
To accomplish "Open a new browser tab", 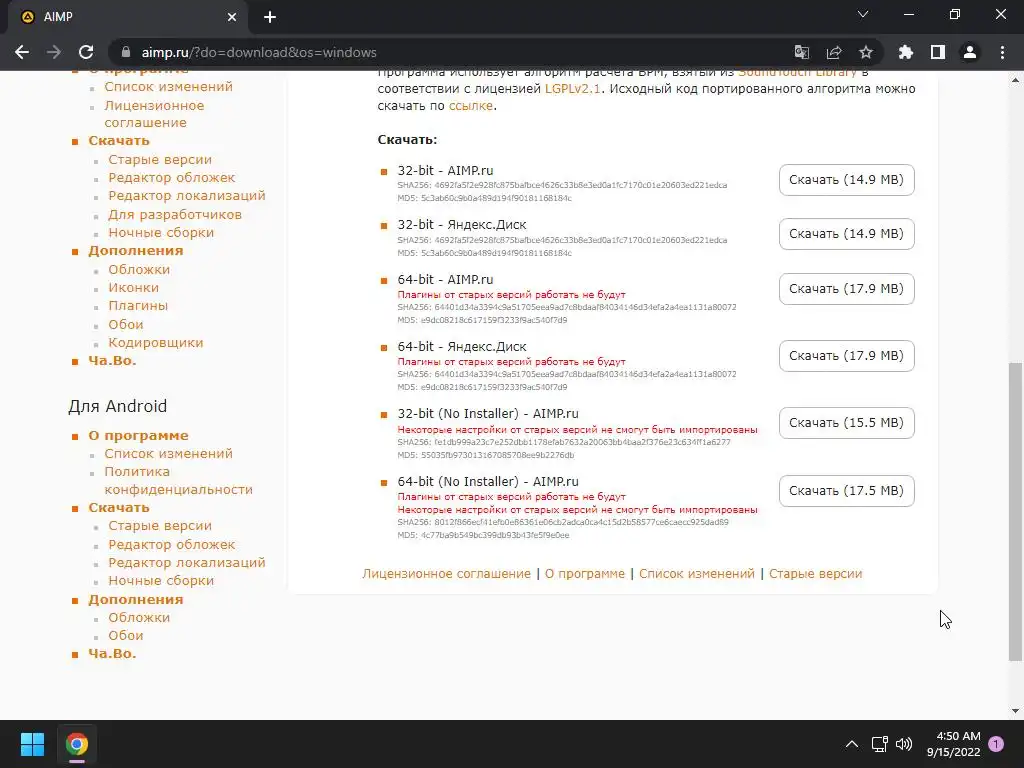I will click(x=270, y=17).
